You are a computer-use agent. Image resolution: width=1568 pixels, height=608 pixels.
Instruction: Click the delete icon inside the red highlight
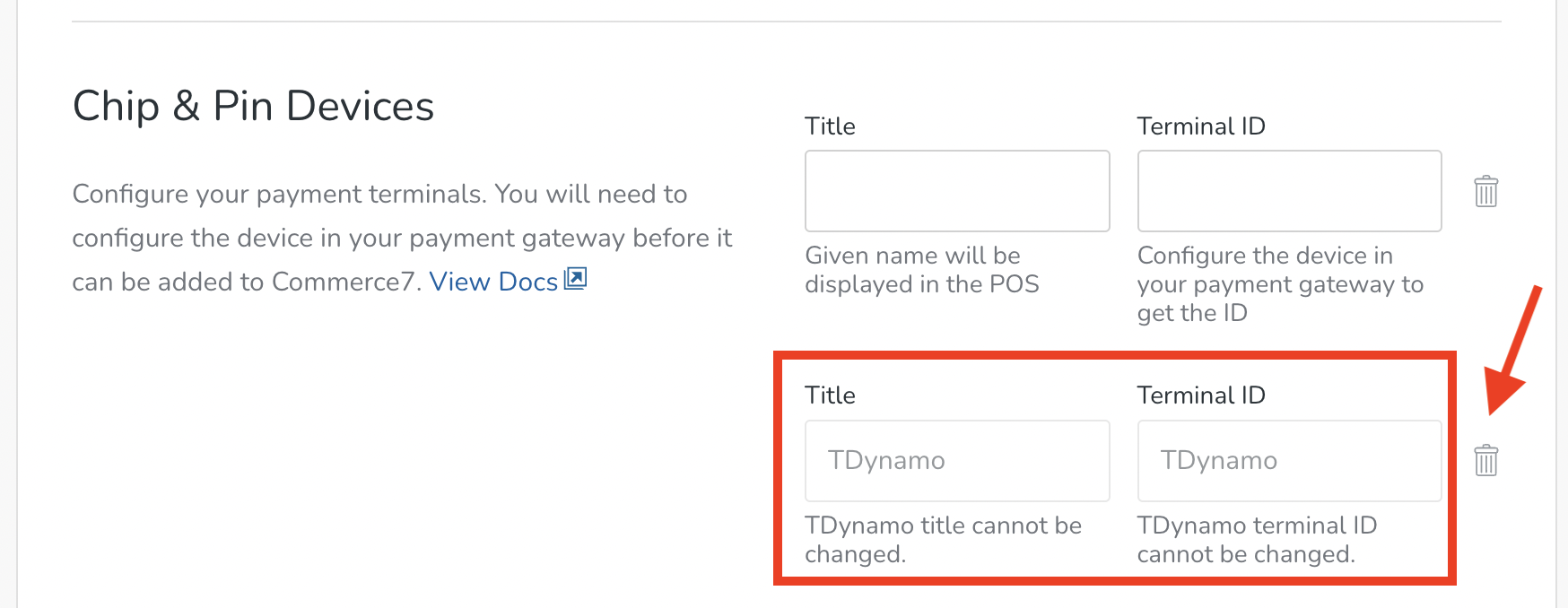(x=1485, y=460)
